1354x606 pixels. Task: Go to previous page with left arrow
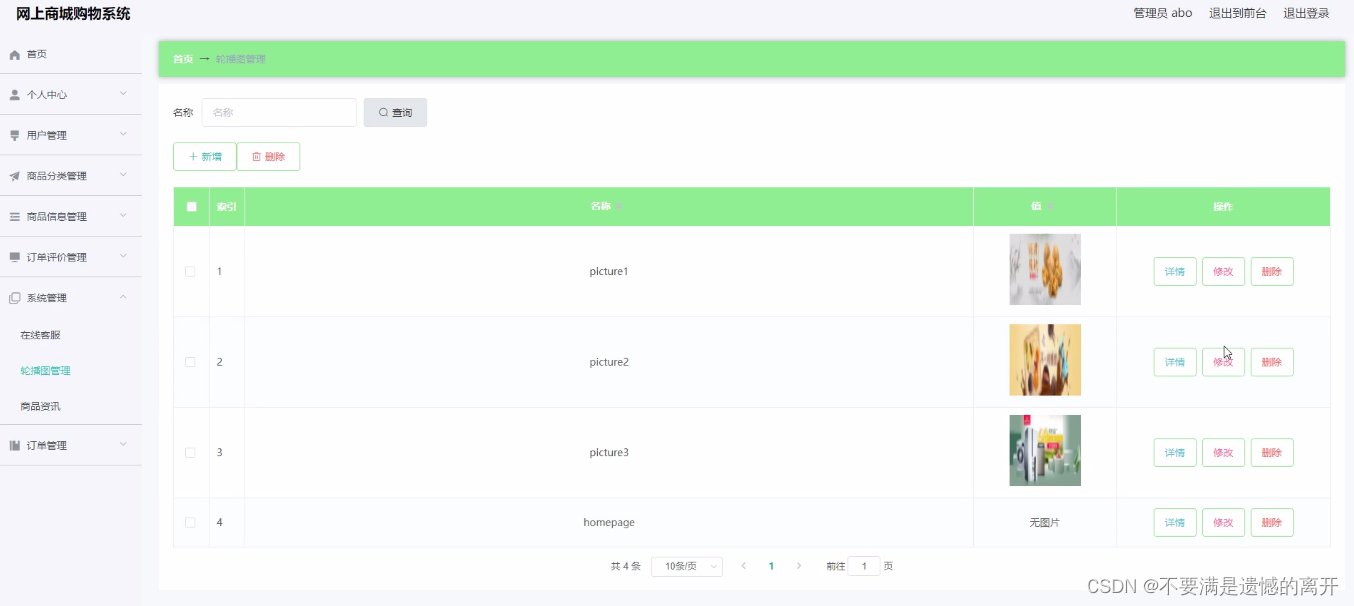pyautogui.click(x=743, y=566)
